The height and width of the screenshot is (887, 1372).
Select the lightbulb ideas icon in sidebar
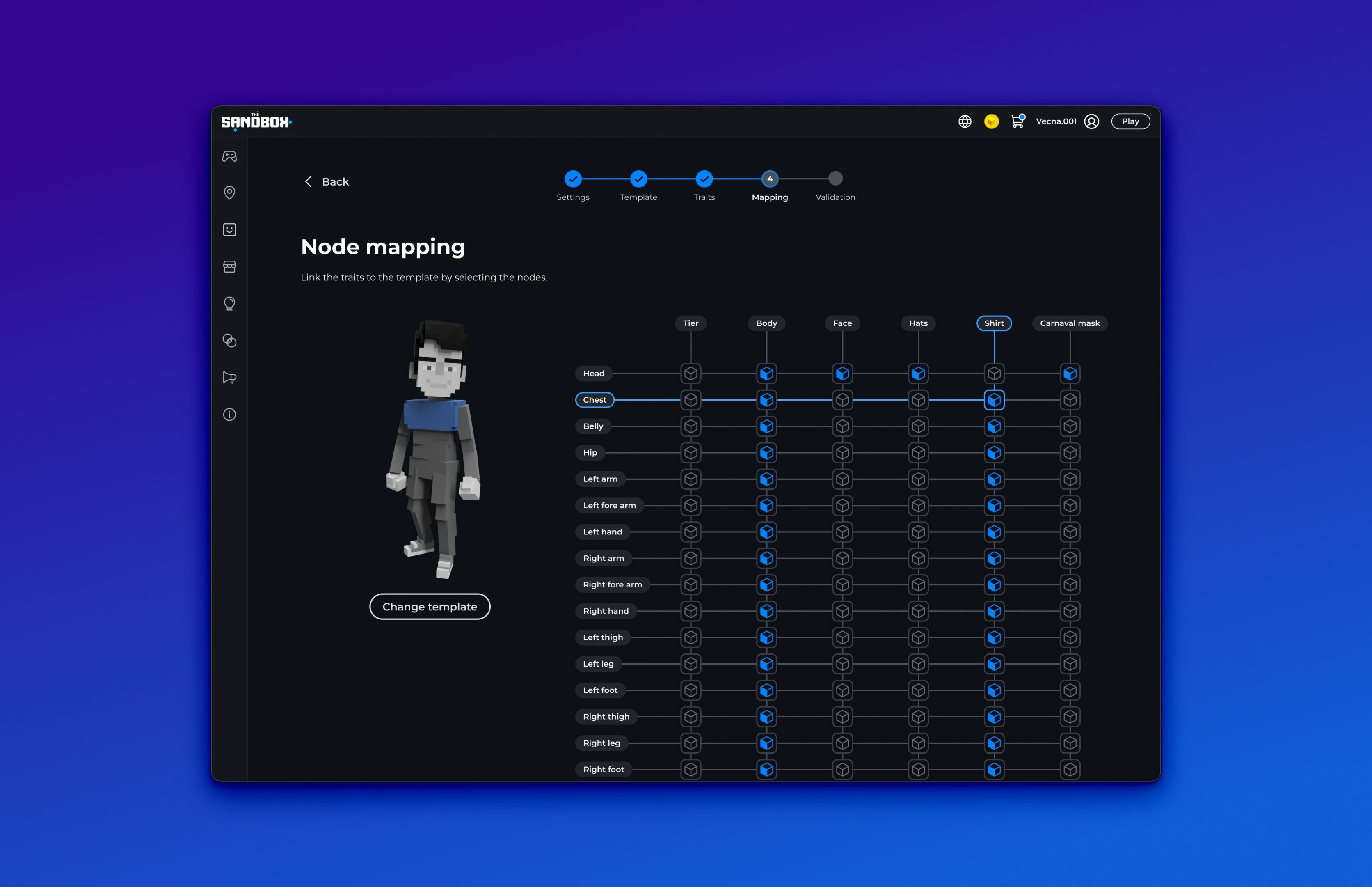click(229, 304)
